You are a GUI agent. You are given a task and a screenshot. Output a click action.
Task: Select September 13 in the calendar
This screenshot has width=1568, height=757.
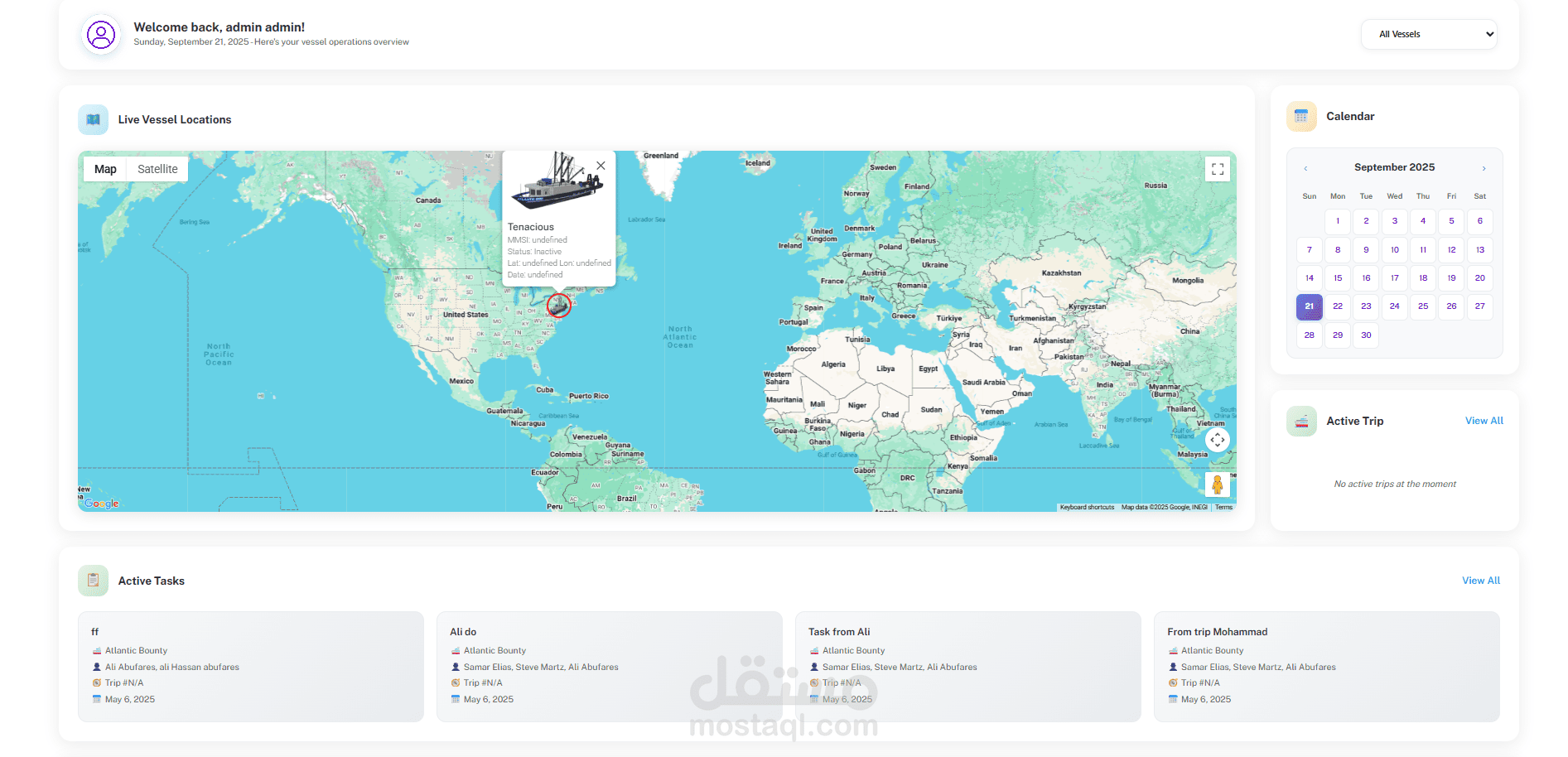pyautogui.click(x=1480, y=250)
